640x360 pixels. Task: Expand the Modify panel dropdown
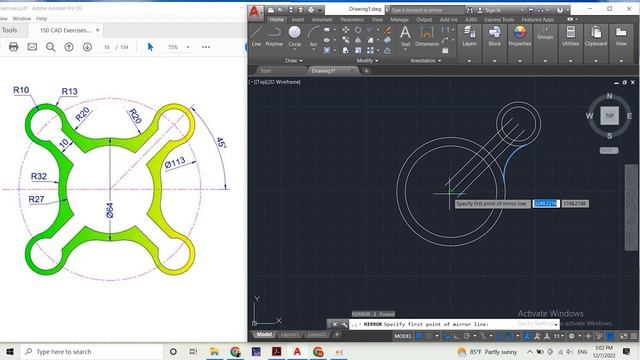point(367,60)
